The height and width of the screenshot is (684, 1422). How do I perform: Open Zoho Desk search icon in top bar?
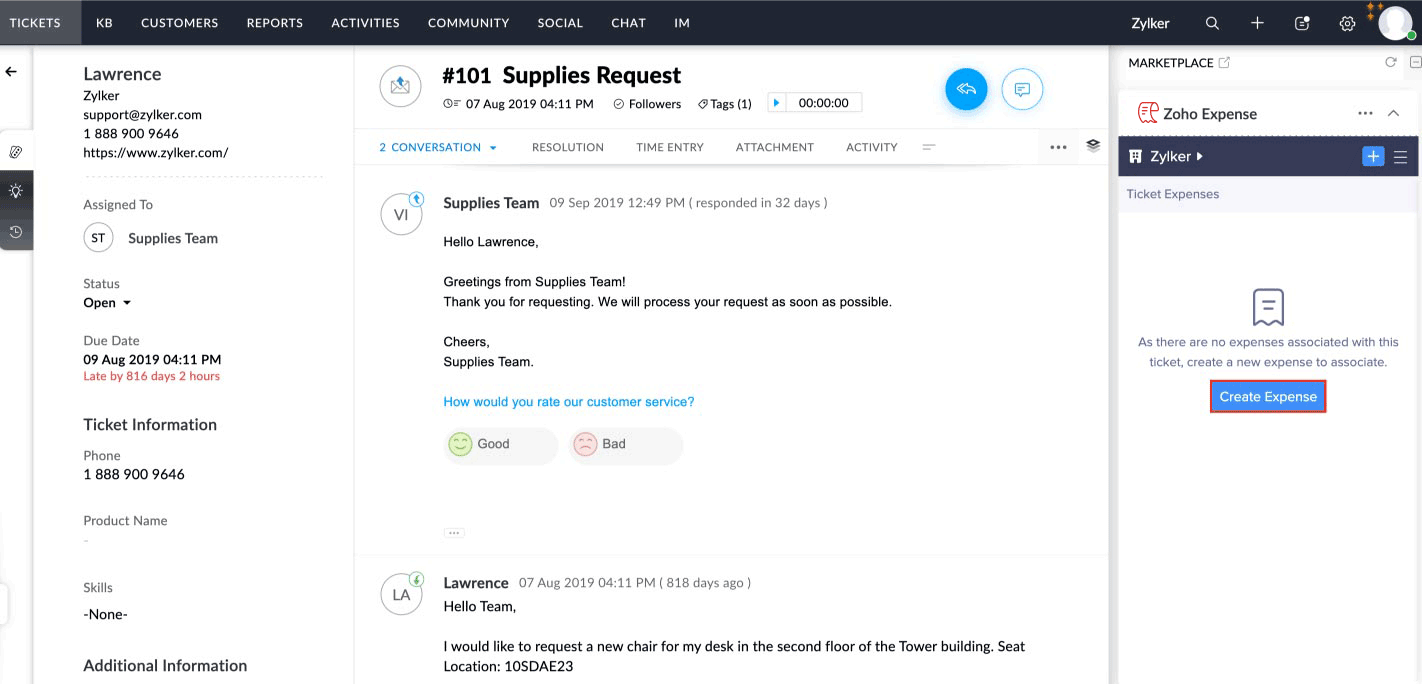[x=1211, y=22]
